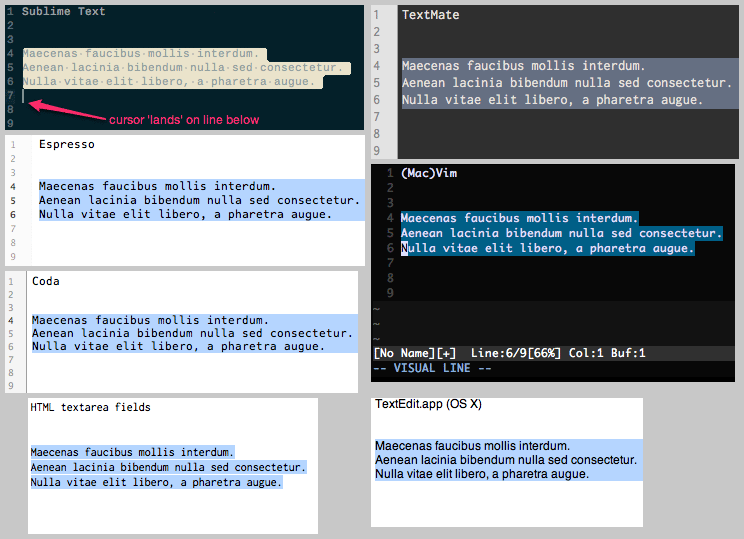The width and height of the screenshot is (744, 539).
Task: Click the 'TextMate' title line
Action: pos(430,15)
